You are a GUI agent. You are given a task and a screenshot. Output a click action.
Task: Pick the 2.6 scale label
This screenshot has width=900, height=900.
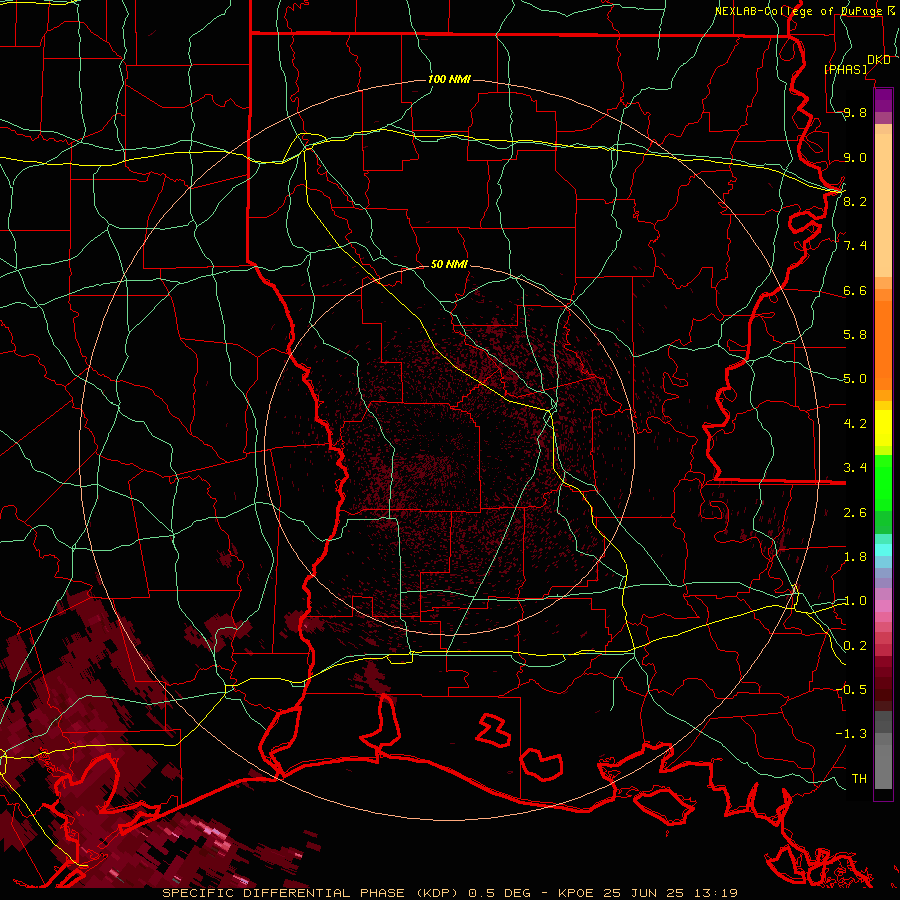pos(855,513)
